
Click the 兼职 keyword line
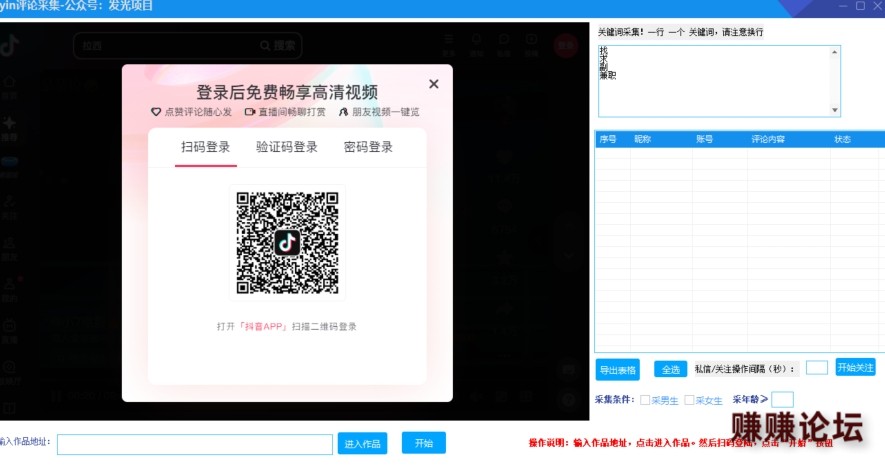(608, 75)
